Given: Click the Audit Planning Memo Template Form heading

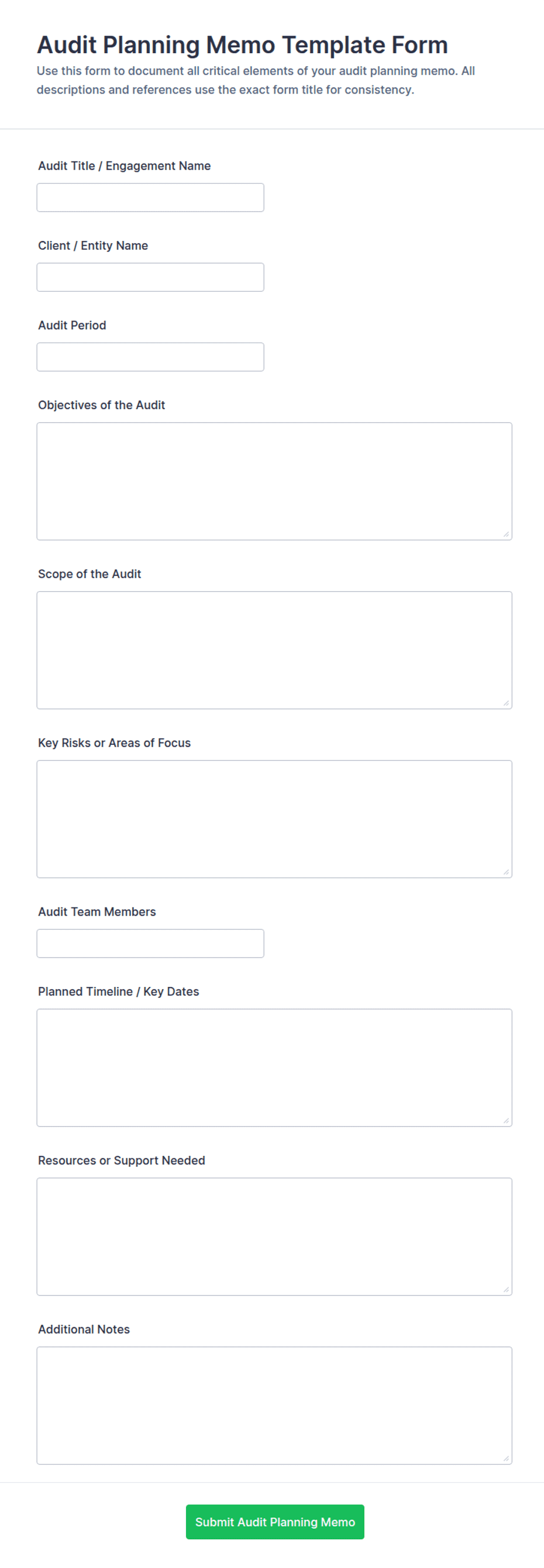Looking at the screenshot, I should pyautogui.click(x=242, y=45).
